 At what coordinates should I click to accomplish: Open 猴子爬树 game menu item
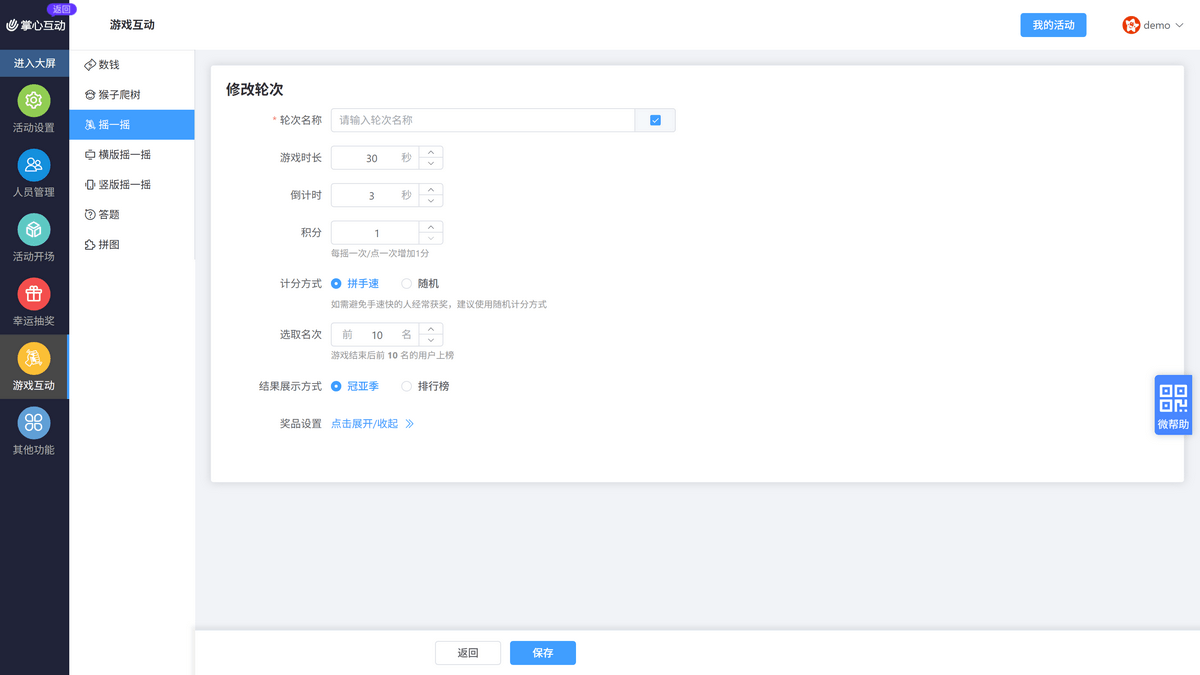pyautogui.click(x=132, y=95)
